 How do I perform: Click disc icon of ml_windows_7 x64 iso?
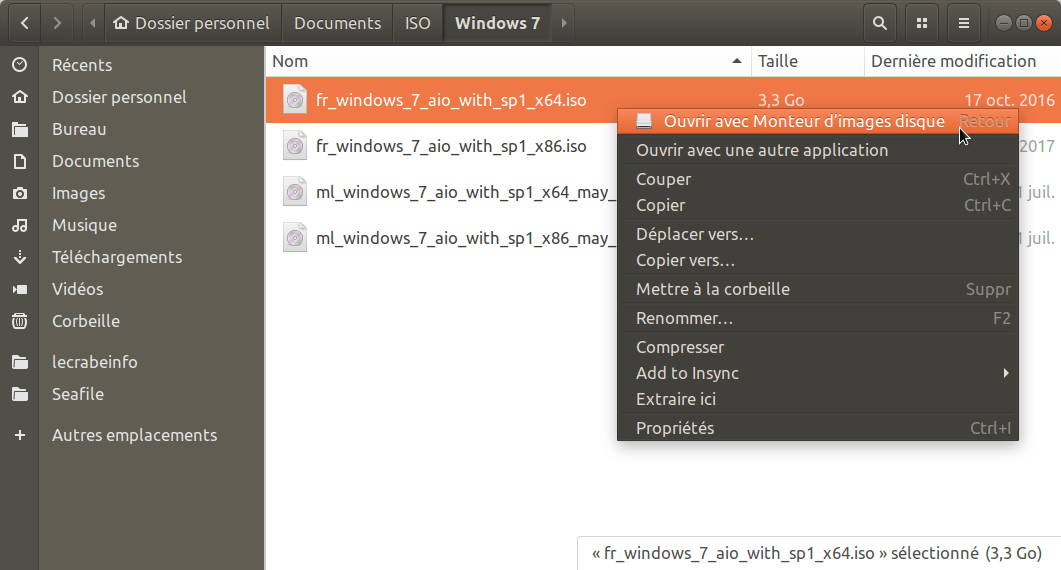[294, 192]
